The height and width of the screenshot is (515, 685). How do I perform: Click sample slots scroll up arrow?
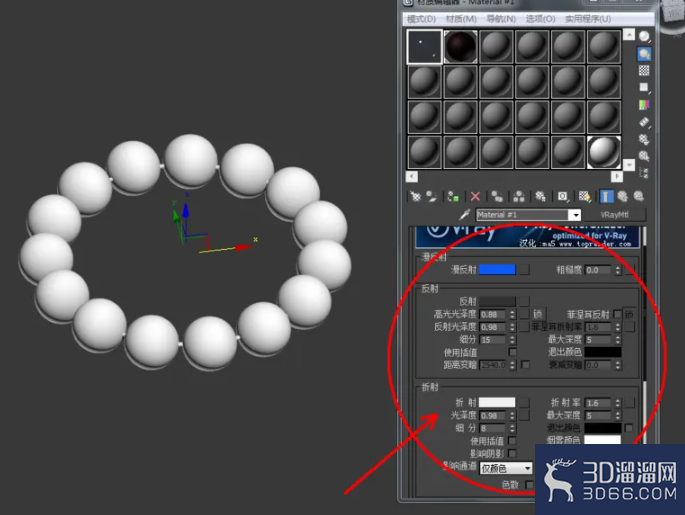(629, 35)
